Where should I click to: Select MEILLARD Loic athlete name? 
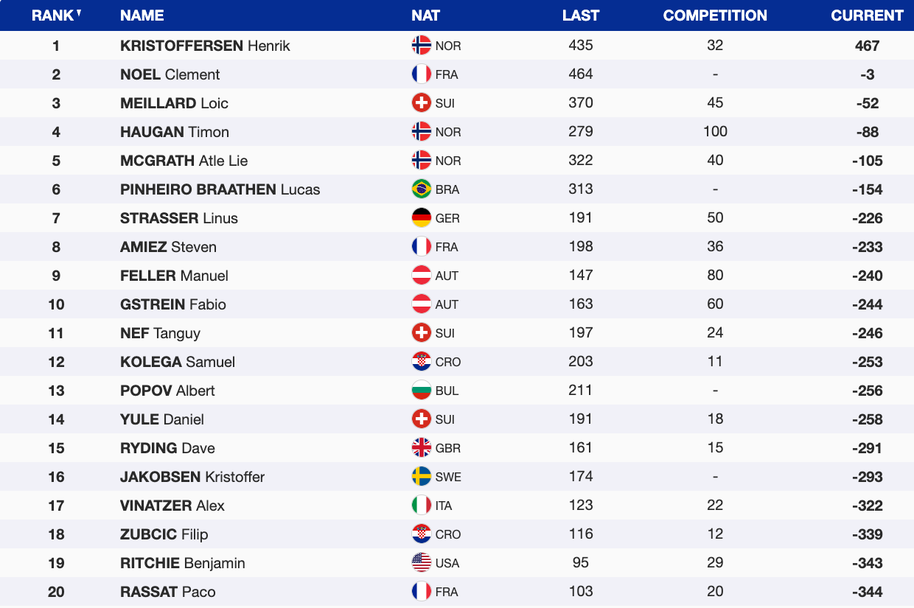pyautogui.click(x=174, y=103)
